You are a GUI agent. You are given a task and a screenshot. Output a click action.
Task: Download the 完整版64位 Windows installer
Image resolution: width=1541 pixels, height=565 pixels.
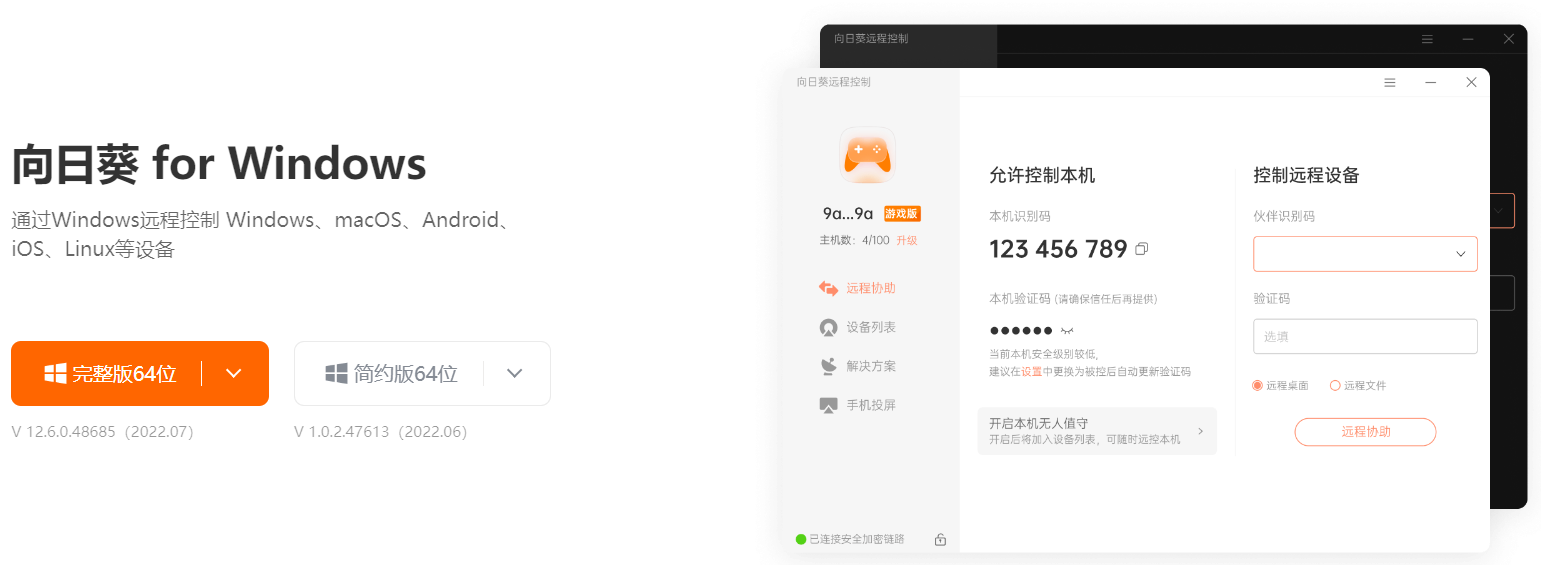[110, 374]
